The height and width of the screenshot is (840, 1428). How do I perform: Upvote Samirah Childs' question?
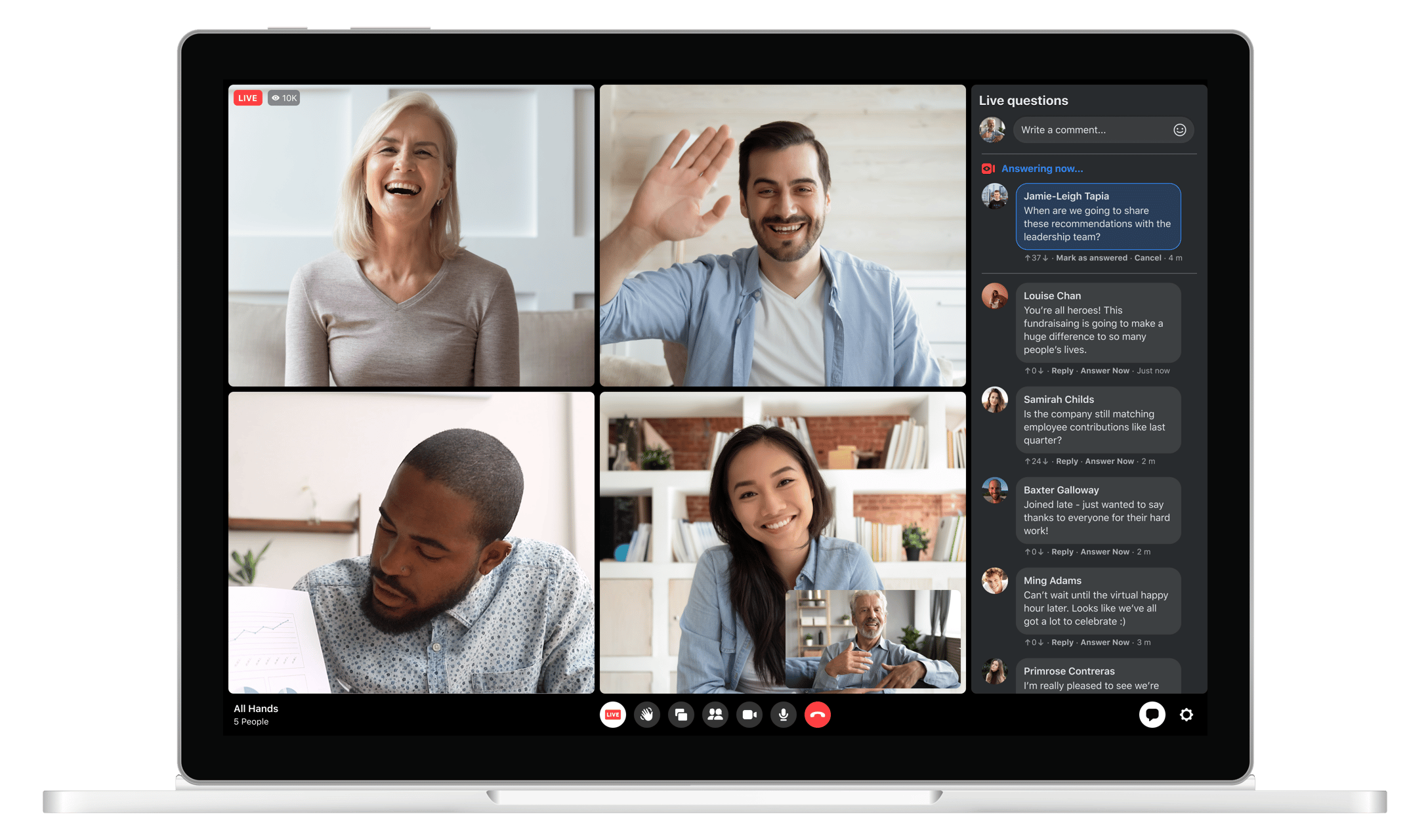pos(1026,461)
